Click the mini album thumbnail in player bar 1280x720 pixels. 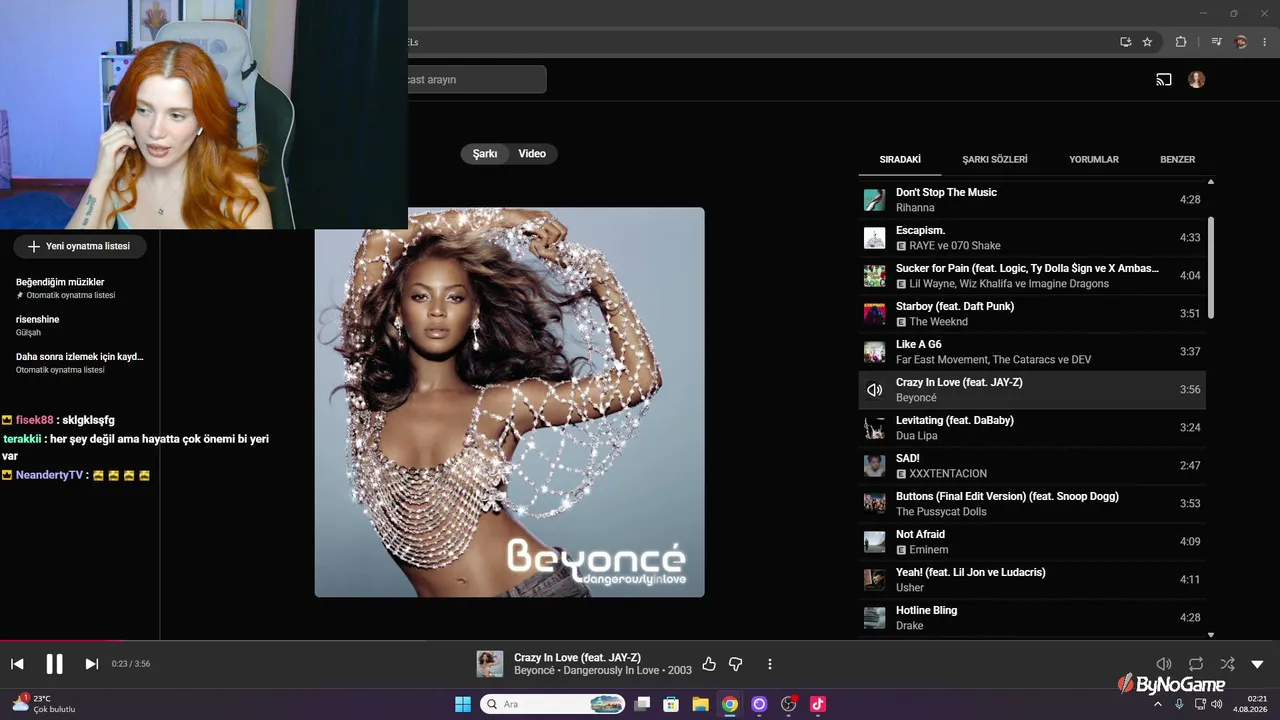490,664
